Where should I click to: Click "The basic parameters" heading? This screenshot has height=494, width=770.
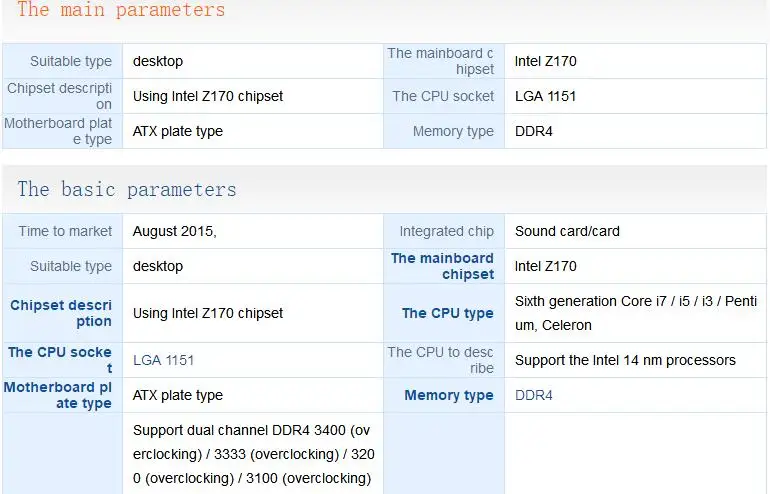click(x=127, y=189)
